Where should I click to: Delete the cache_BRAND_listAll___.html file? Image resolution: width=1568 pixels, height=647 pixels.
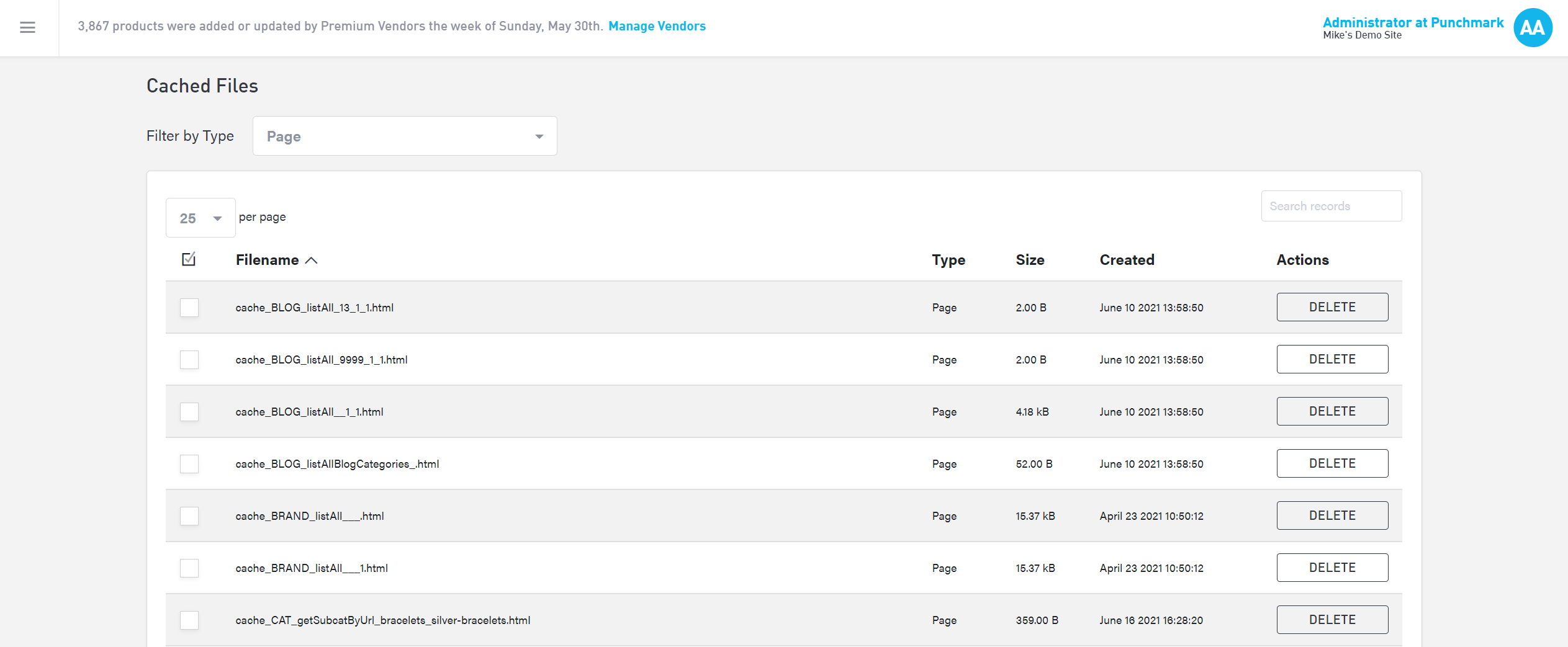click(1331, 515)
